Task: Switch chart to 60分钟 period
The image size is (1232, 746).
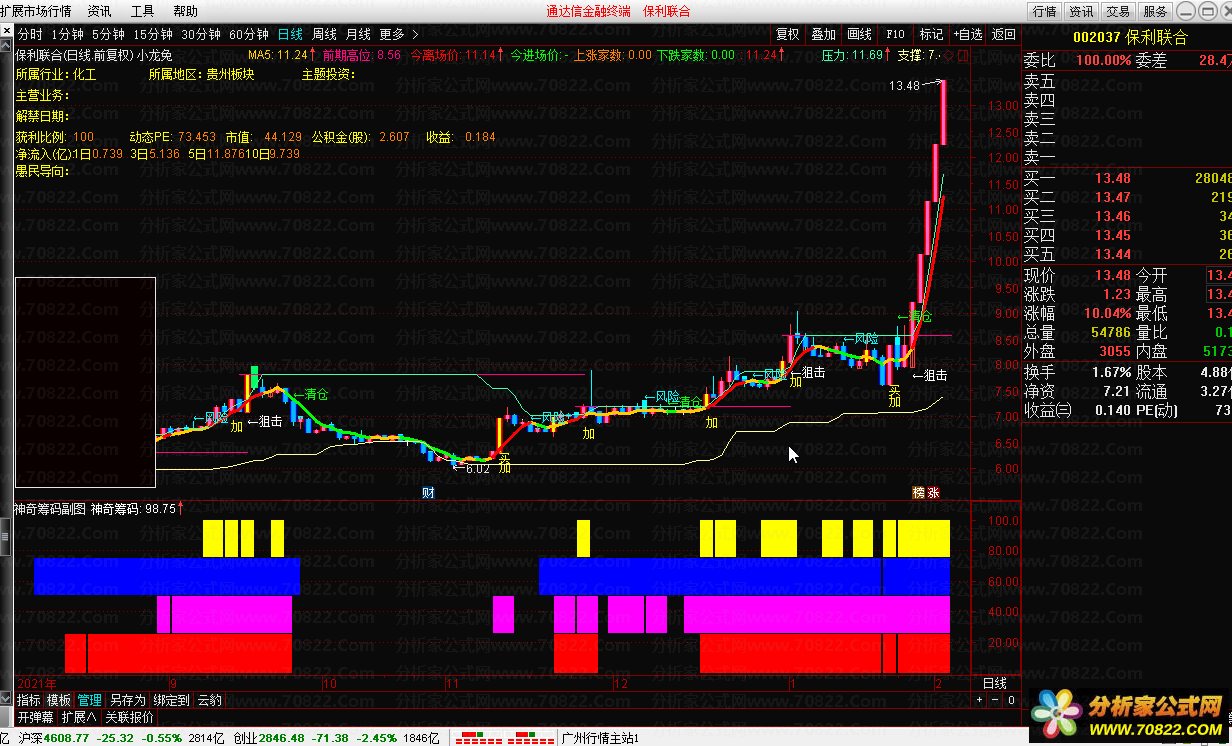Action: click(x=249, y=34)
